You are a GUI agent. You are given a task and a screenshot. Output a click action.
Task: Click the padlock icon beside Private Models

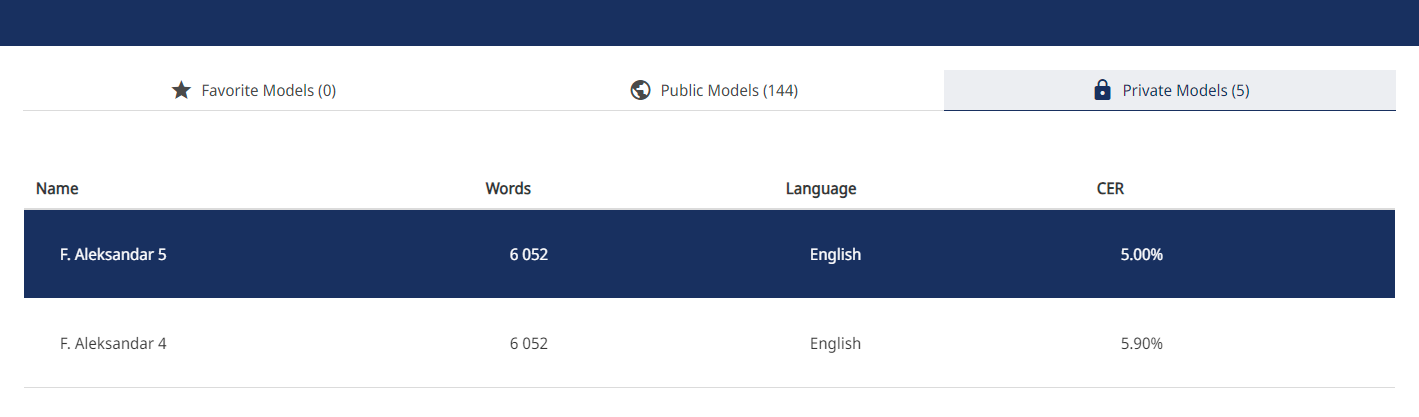point(1103,91)
